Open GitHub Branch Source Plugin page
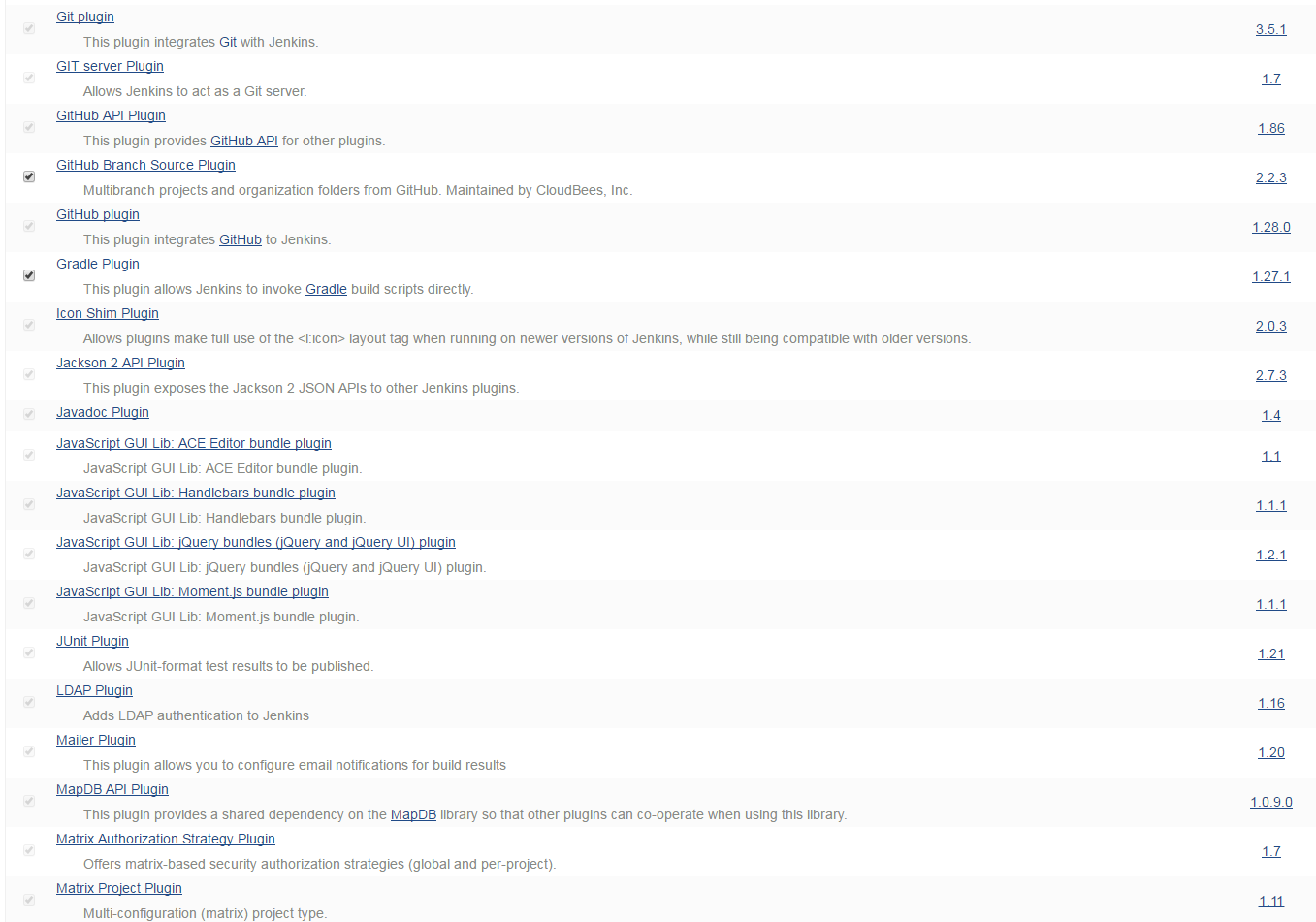The width and height of the screenshot is (1316, 922). point(145,165)
